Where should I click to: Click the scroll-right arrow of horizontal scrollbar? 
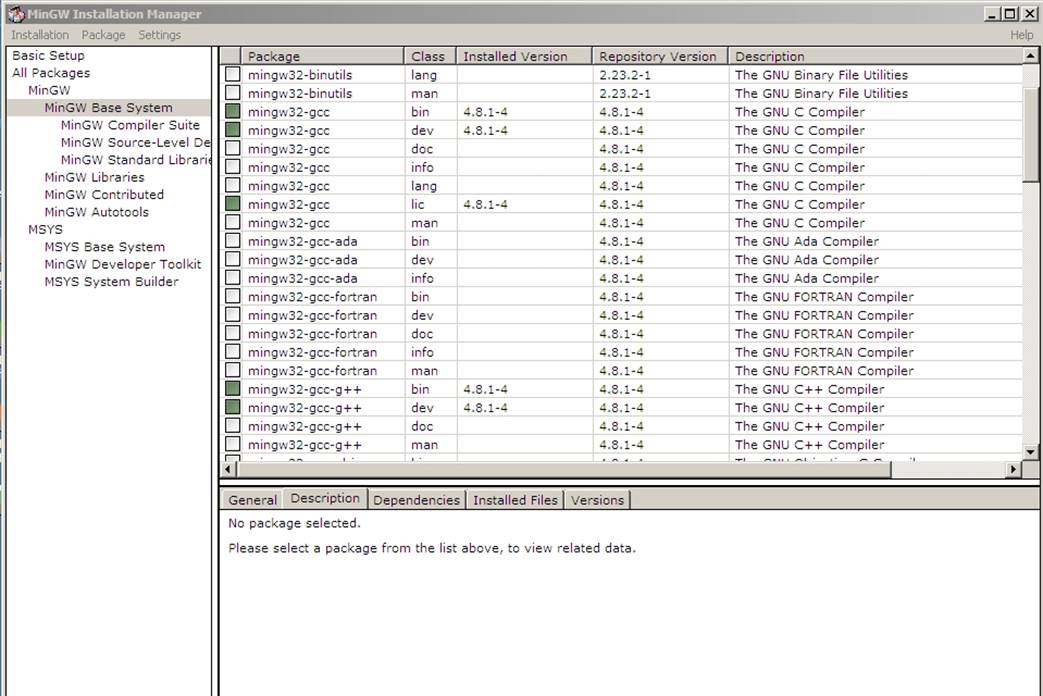1014,469
